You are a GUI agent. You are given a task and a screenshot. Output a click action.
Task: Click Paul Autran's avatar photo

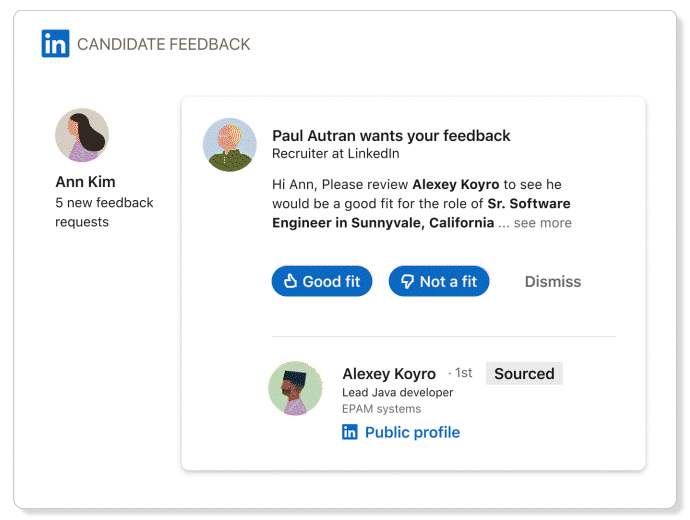(229, 145)
